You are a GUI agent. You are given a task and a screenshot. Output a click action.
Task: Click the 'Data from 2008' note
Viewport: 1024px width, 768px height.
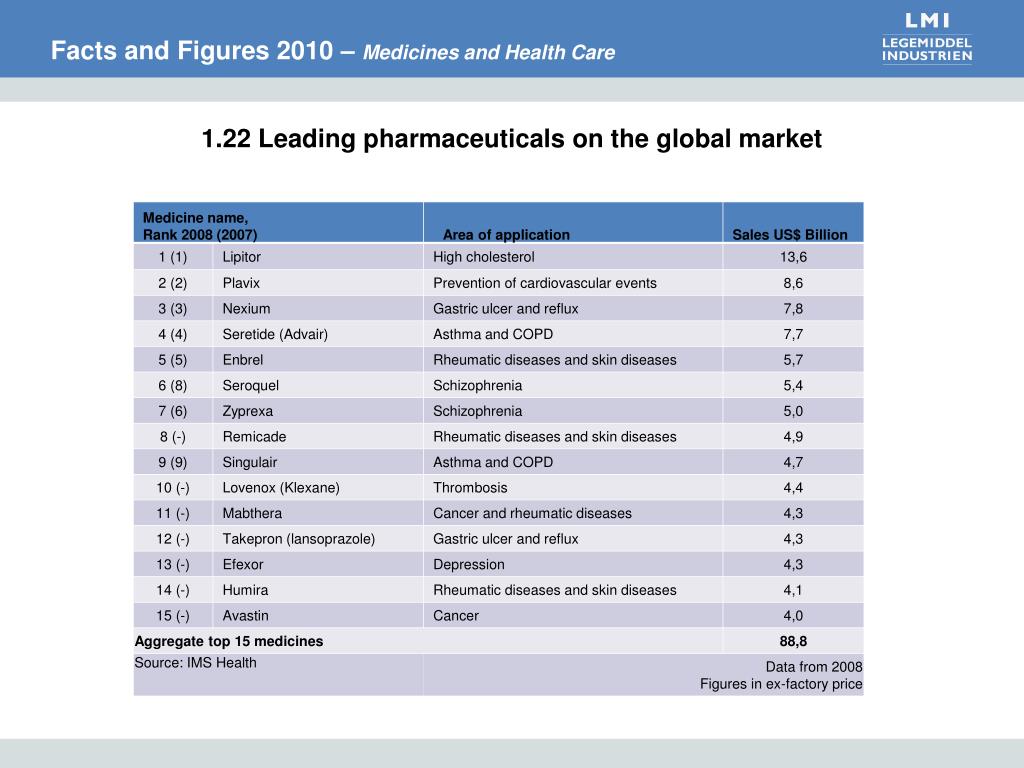(x=814, y=667)
